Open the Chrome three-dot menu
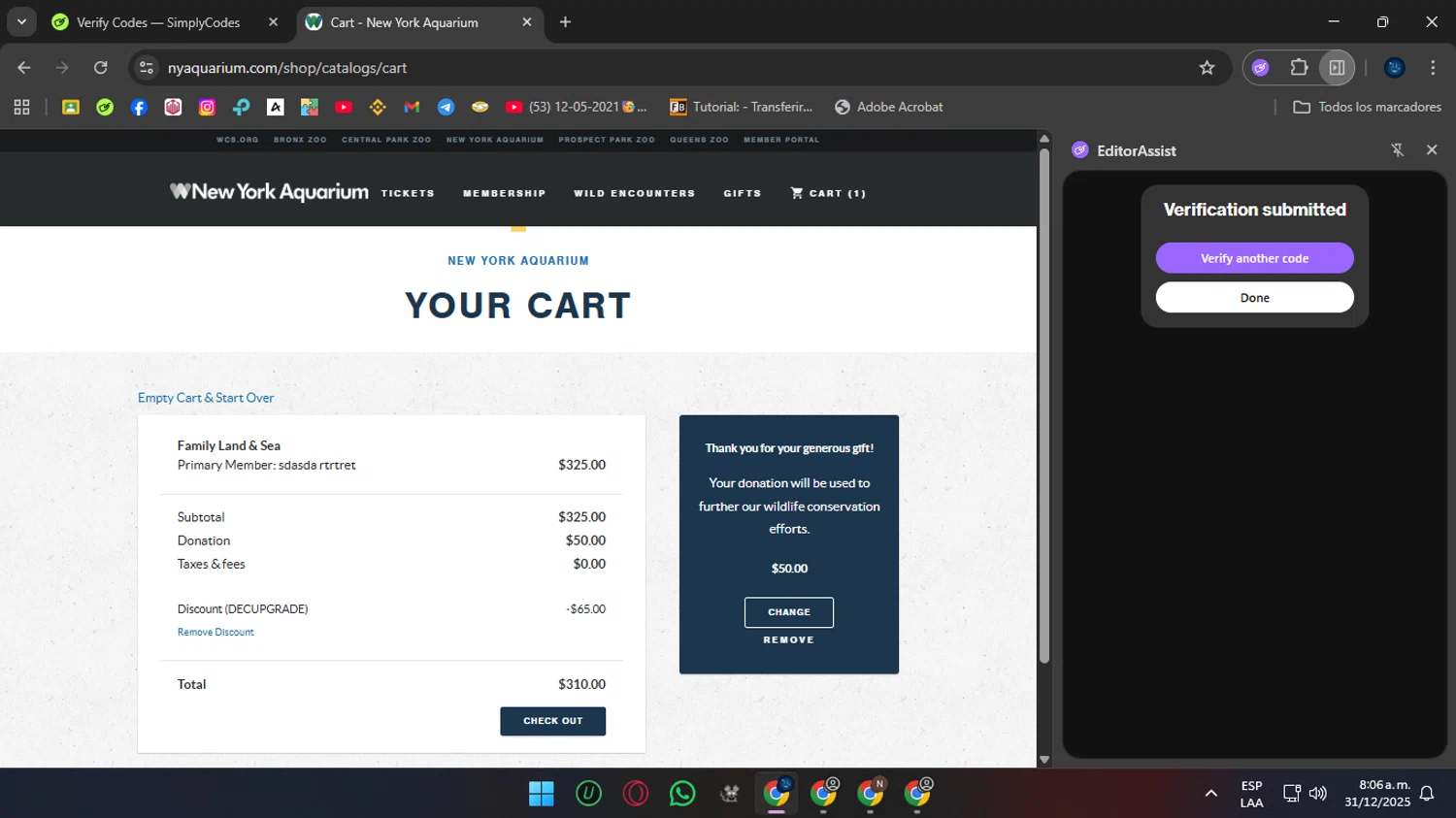Screen dimensions: 1456x818 pyautogui.click(x=1433, y=68)
